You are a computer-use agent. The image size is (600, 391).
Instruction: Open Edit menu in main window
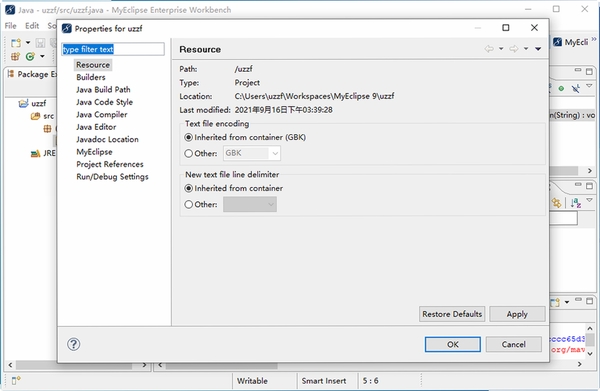[x=32, y=26]
